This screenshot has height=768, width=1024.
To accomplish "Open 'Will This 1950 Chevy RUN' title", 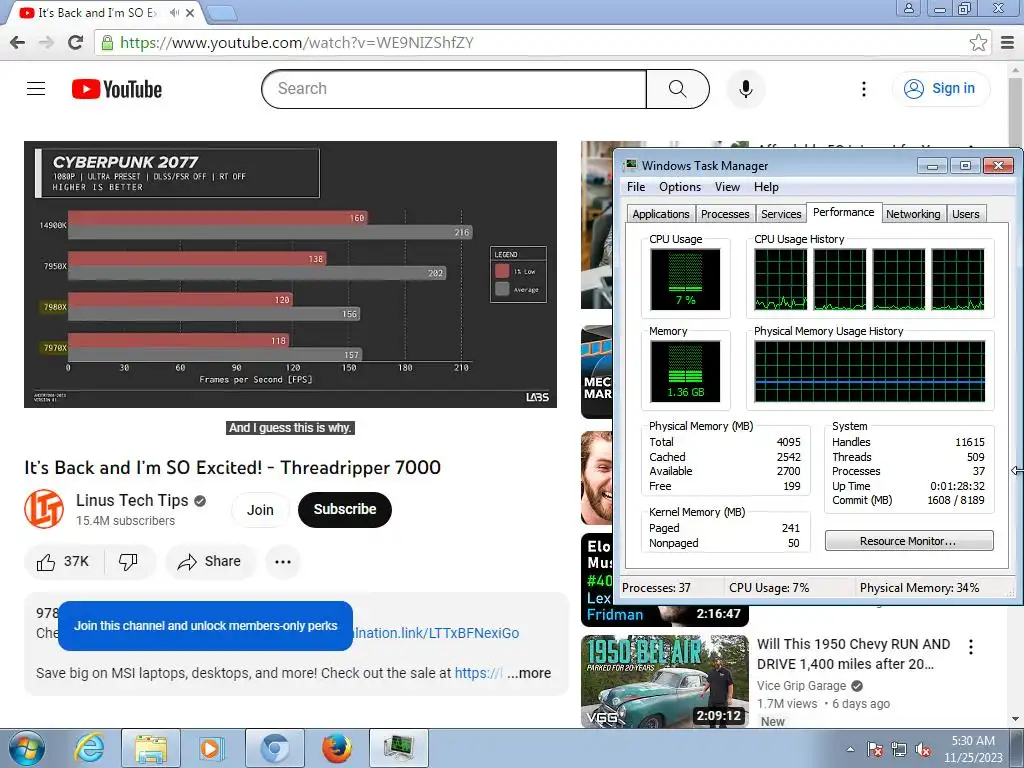I will coord(853,654).
